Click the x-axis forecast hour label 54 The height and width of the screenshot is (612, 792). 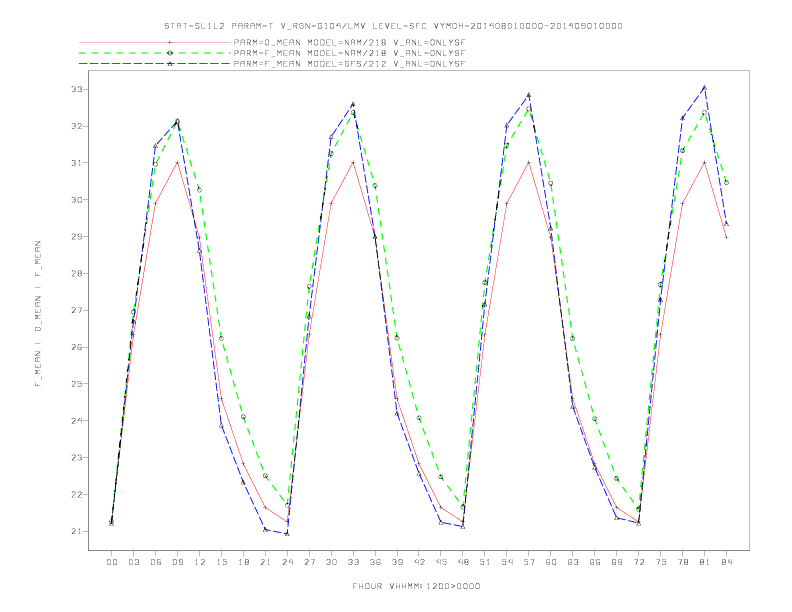point(507,562)
